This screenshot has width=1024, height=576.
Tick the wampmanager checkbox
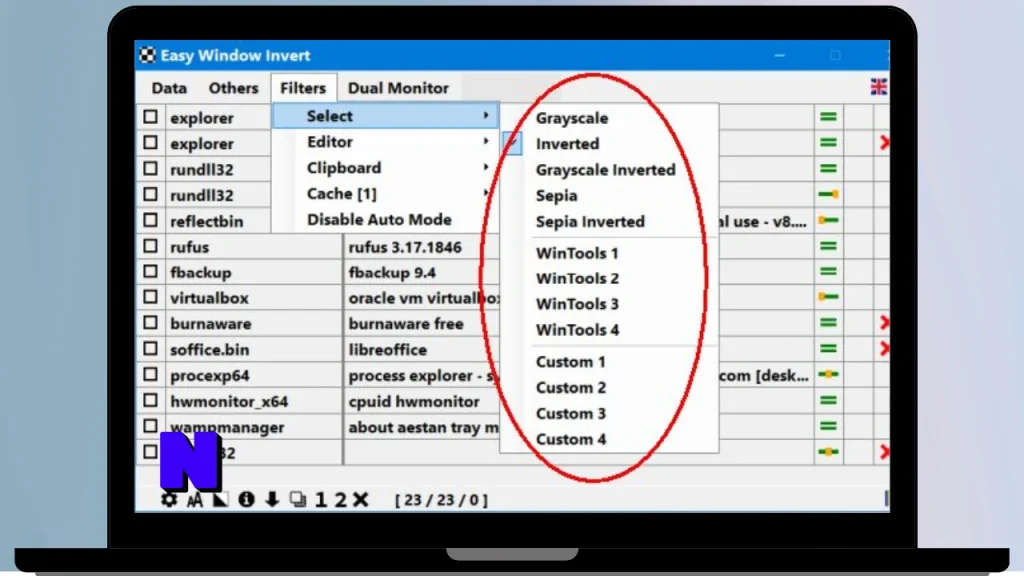[x=150, y=426]
